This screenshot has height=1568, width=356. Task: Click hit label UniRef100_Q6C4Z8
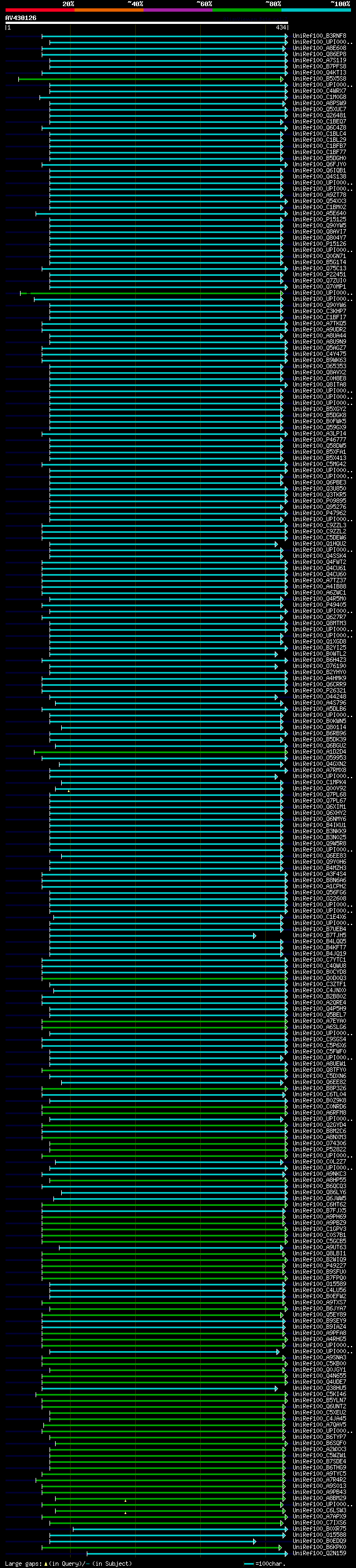pos(319,127)
